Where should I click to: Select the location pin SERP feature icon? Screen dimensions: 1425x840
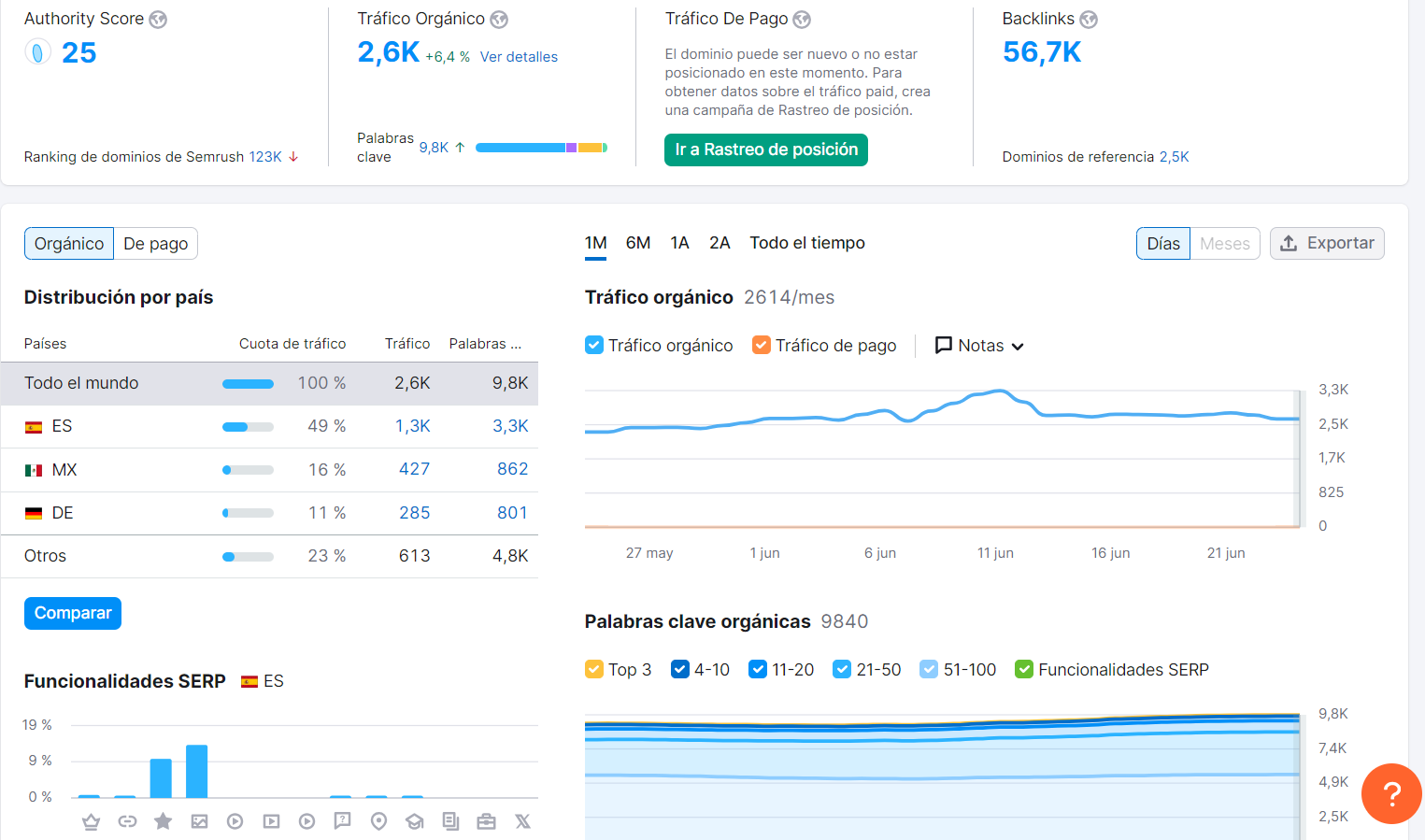pos(378,821)
